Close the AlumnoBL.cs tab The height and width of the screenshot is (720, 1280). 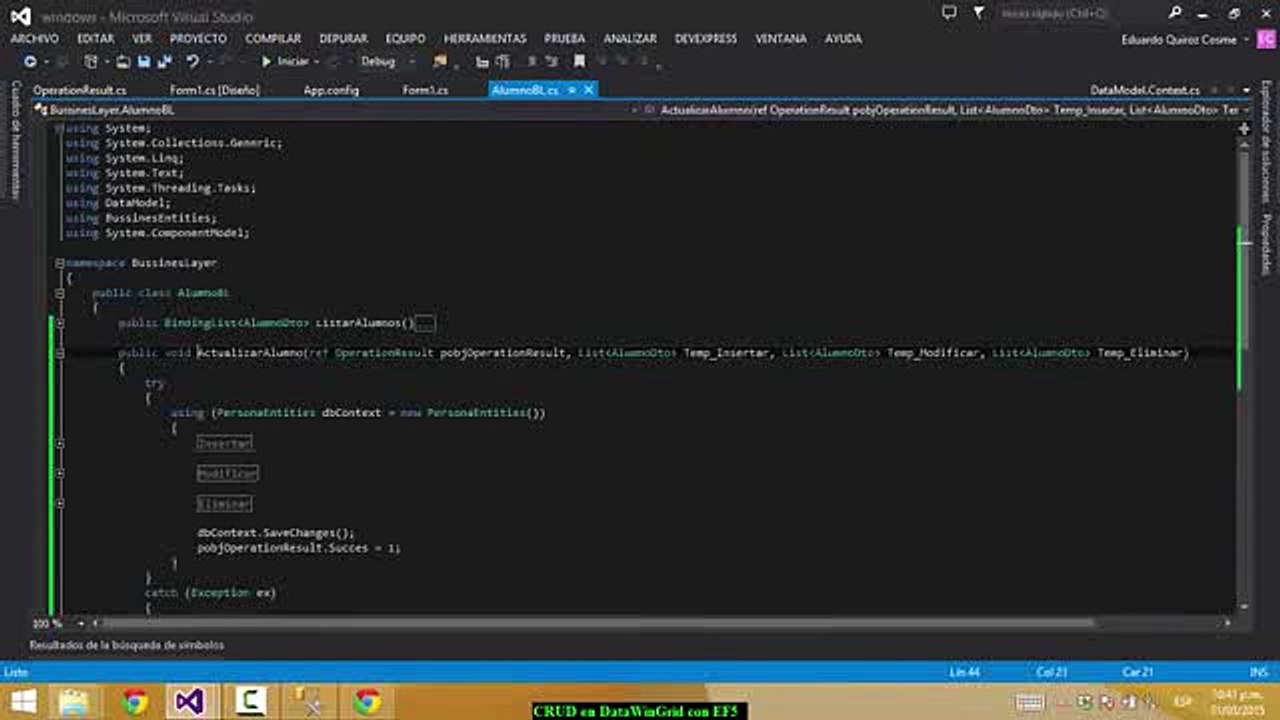589,90
